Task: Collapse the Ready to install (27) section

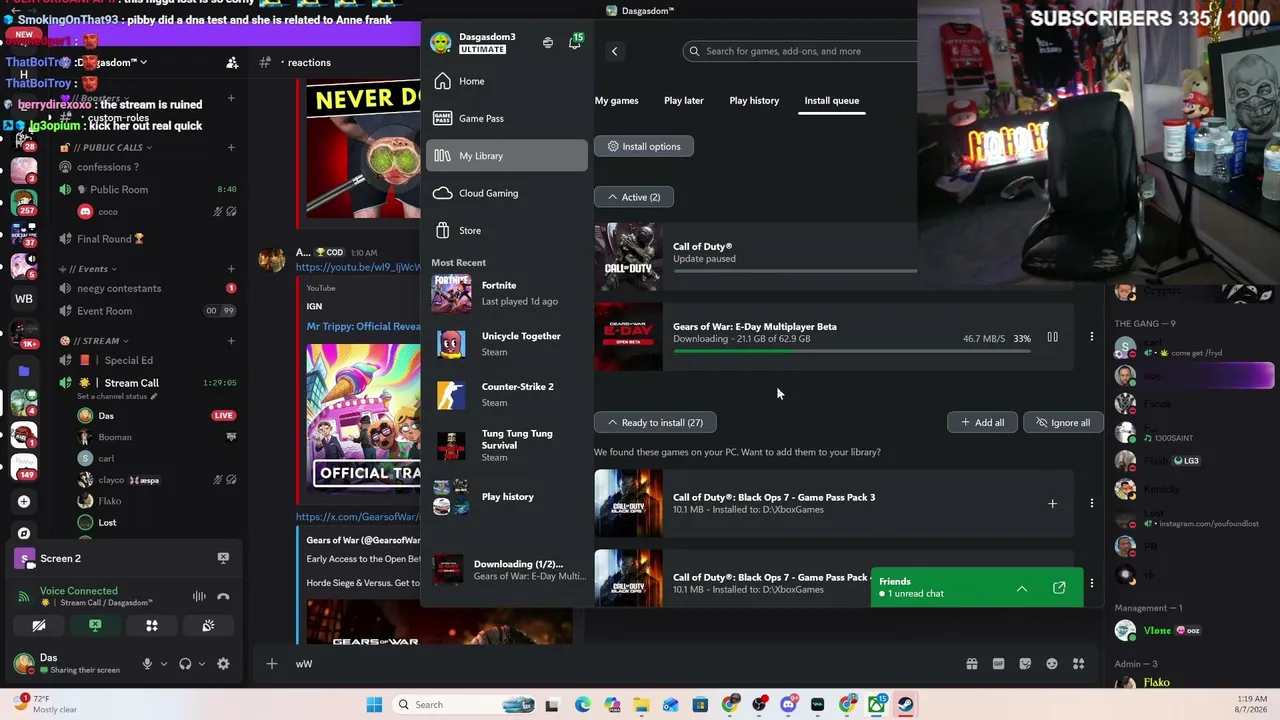Action: [655, 422]
